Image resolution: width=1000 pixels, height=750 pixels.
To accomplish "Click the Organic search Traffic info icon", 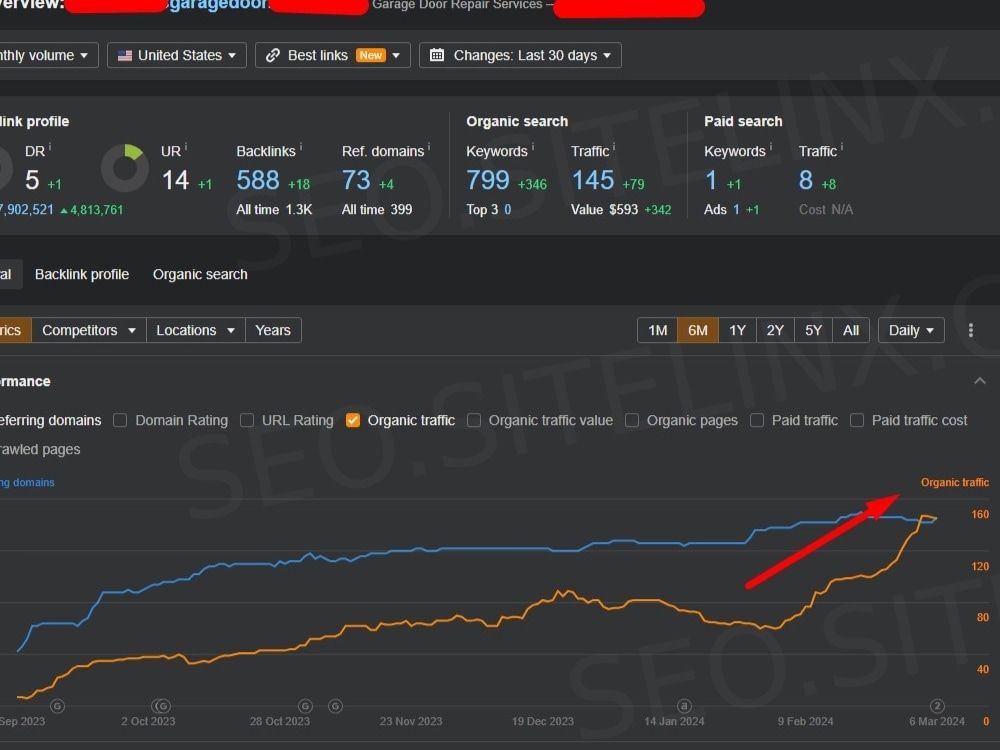I will coord(614,147).
